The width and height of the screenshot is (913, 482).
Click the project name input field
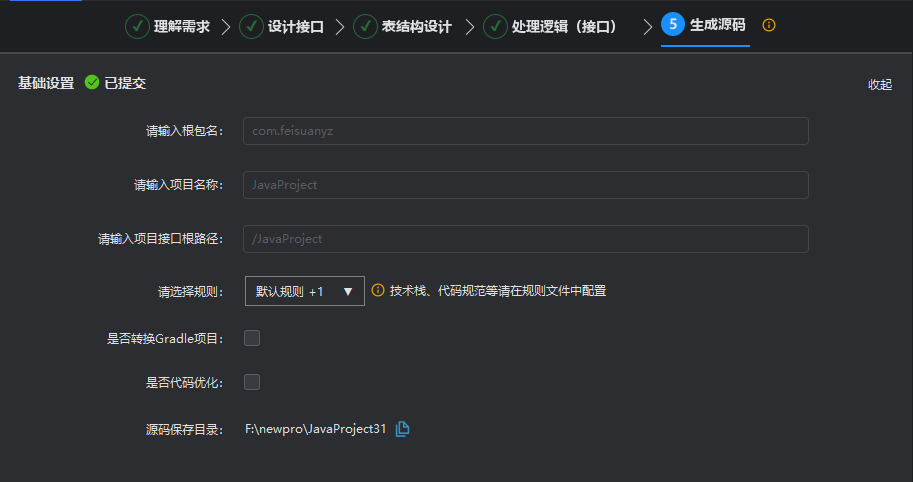525,185
